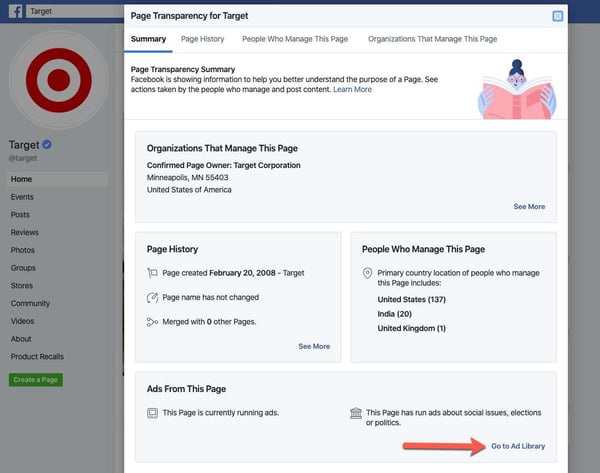Screen dimensions: 600x473
Task: Click the monitor icon beside currently running ads
Action: click(x=152, y=413)
